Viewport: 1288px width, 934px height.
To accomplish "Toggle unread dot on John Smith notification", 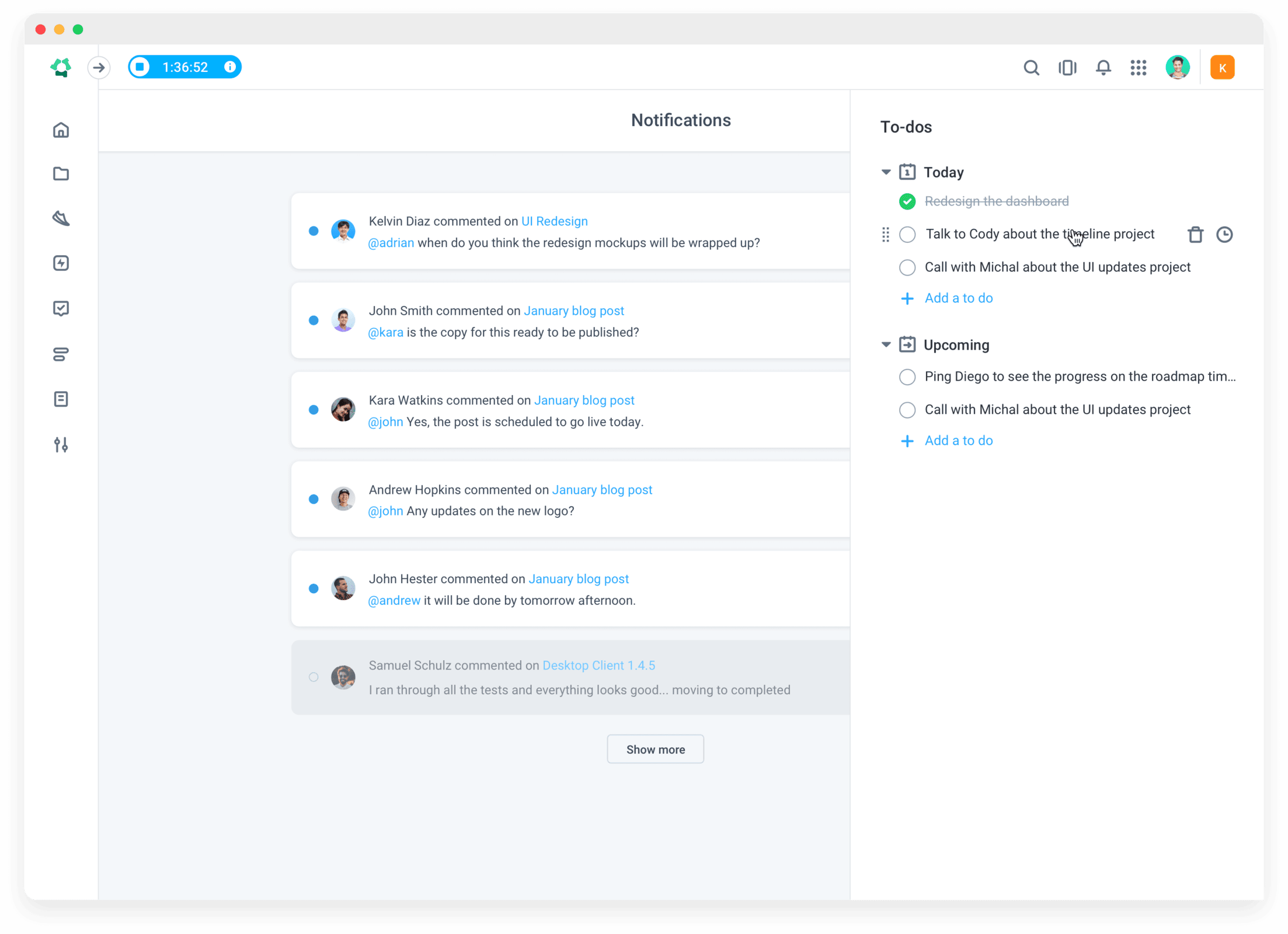I will [314, 320].
